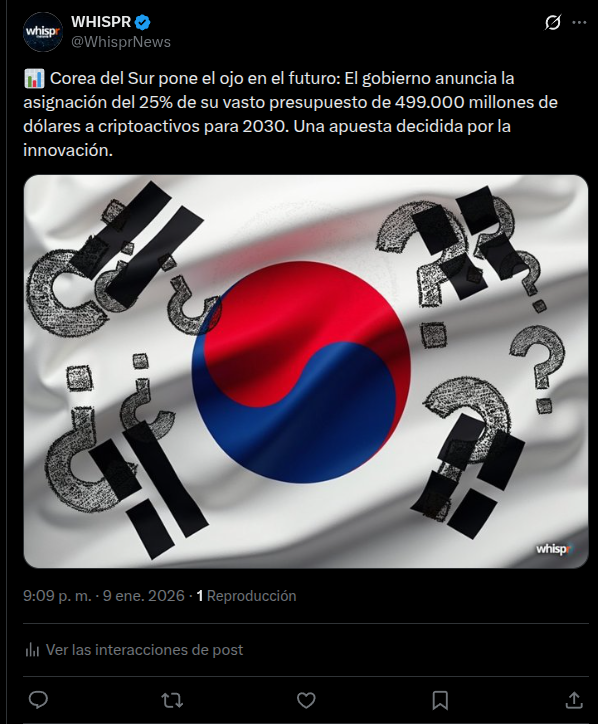Open the three-dot more options menu
The height and width of the screenshot is (724, 598).
[x=579, y=22]
